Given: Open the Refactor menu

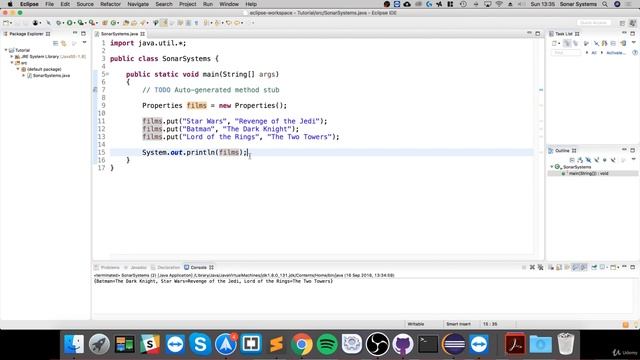Looking at the screenshot, I should (110, 4).
